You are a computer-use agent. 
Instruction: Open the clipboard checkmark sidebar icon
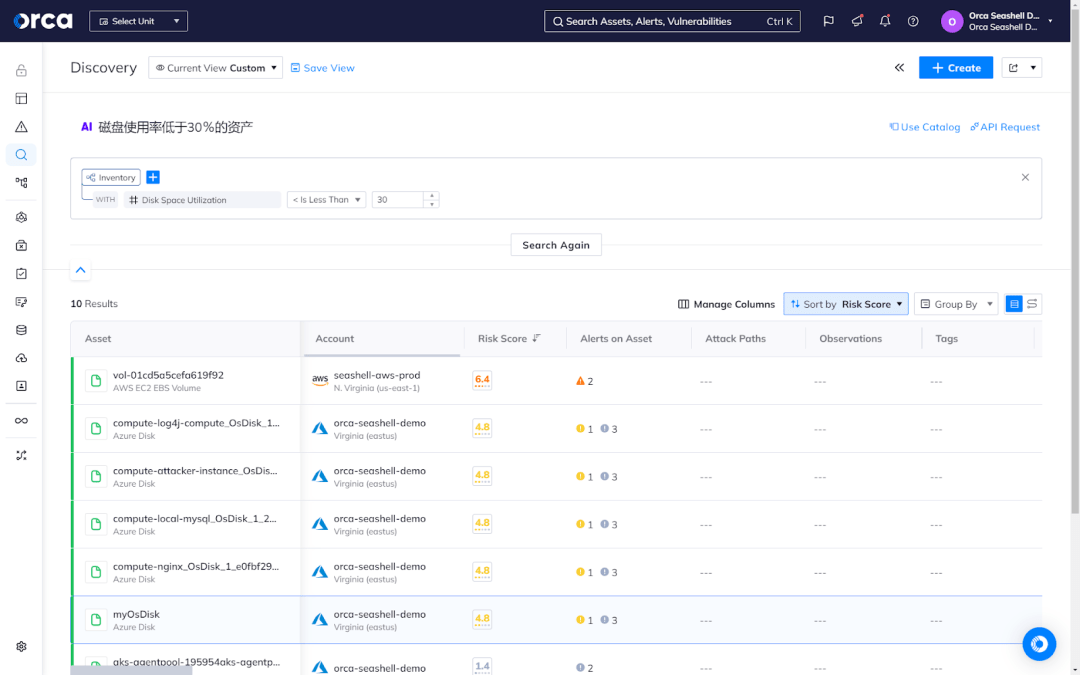point(21,273)
